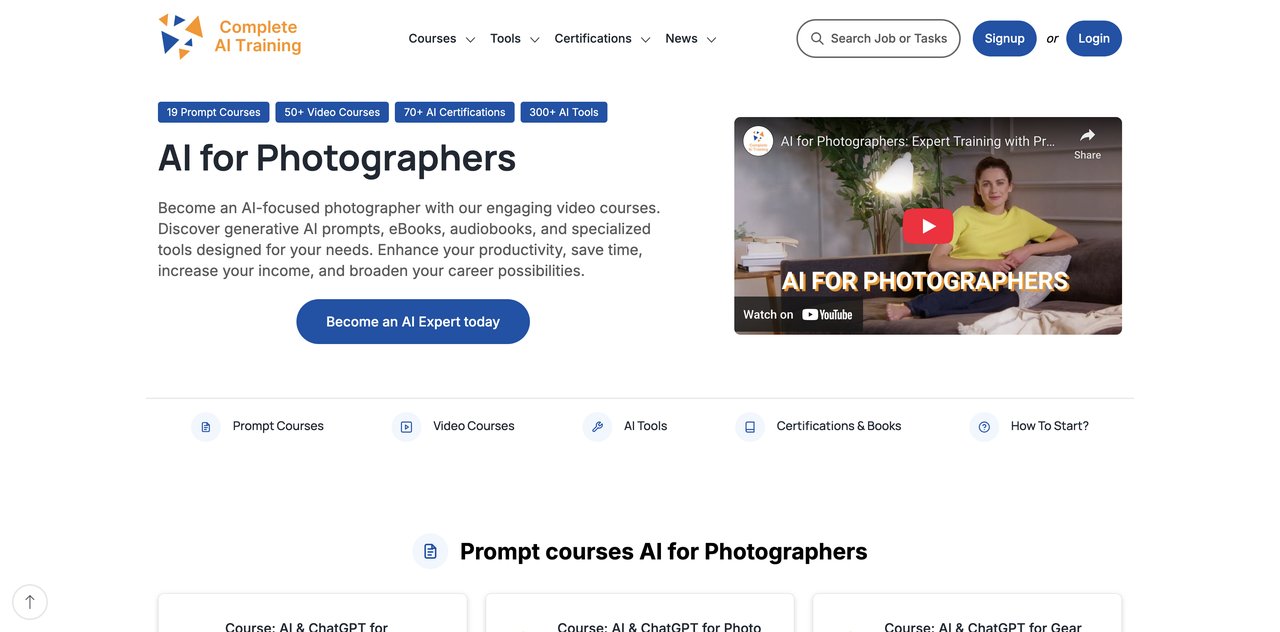Image resolution: width=1280 pixels, height=632 pixels.
Task: Expand the Tools dropdown menu
Action: click(x=514, y=39)
